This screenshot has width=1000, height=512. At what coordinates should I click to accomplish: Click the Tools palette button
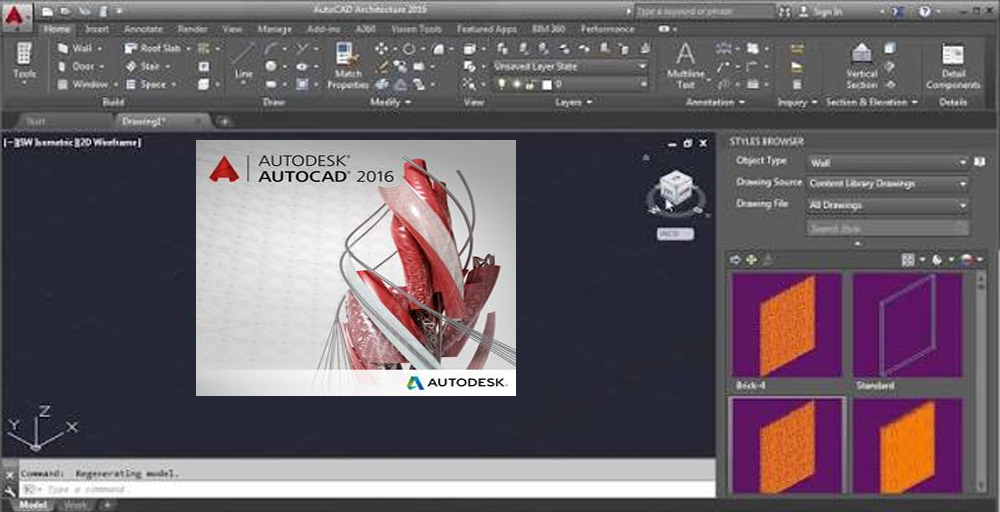tap(24, 64)
